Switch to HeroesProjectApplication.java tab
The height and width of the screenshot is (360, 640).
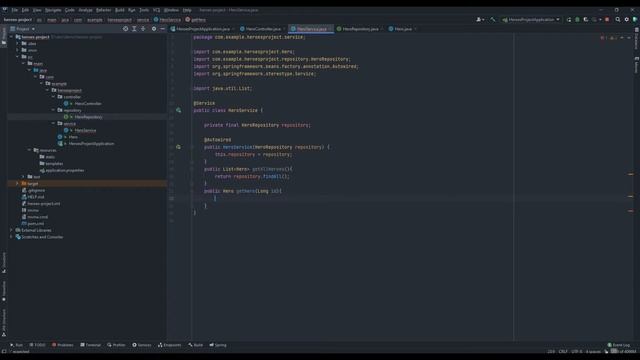click(202, 29)
